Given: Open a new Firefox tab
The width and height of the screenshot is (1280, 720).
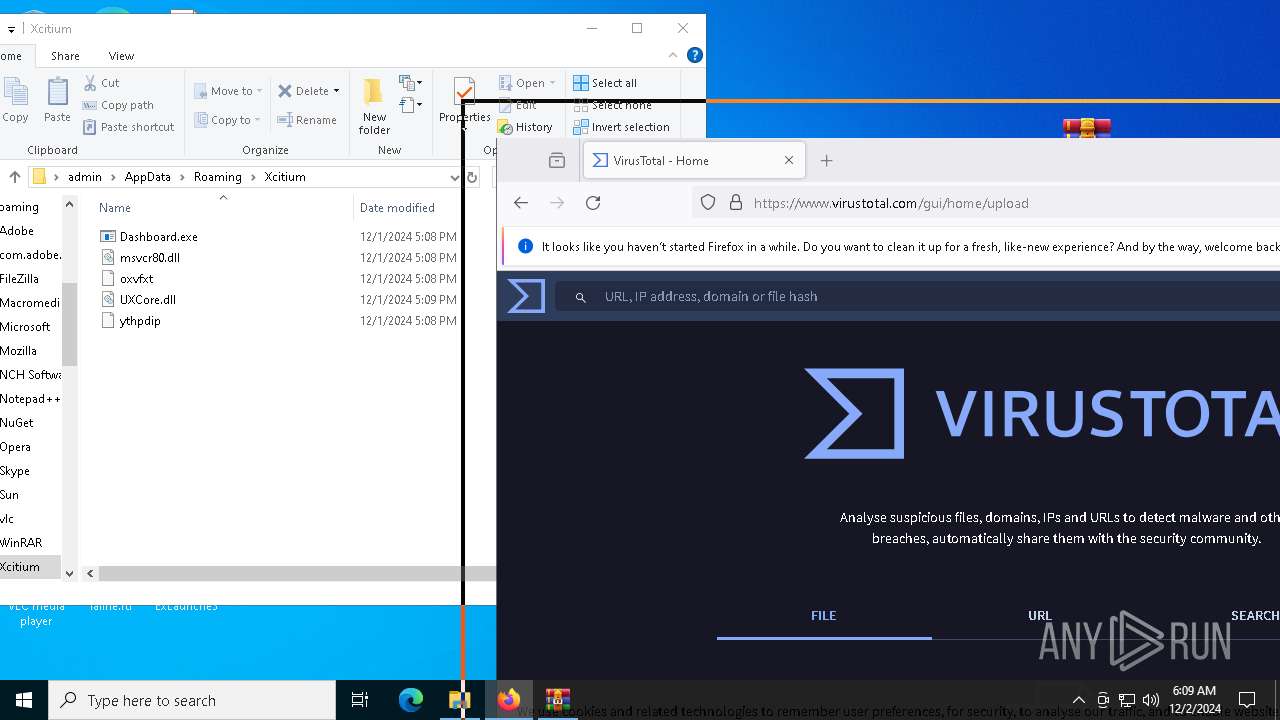Looking at the screenshot, I should tap(826, 161).
